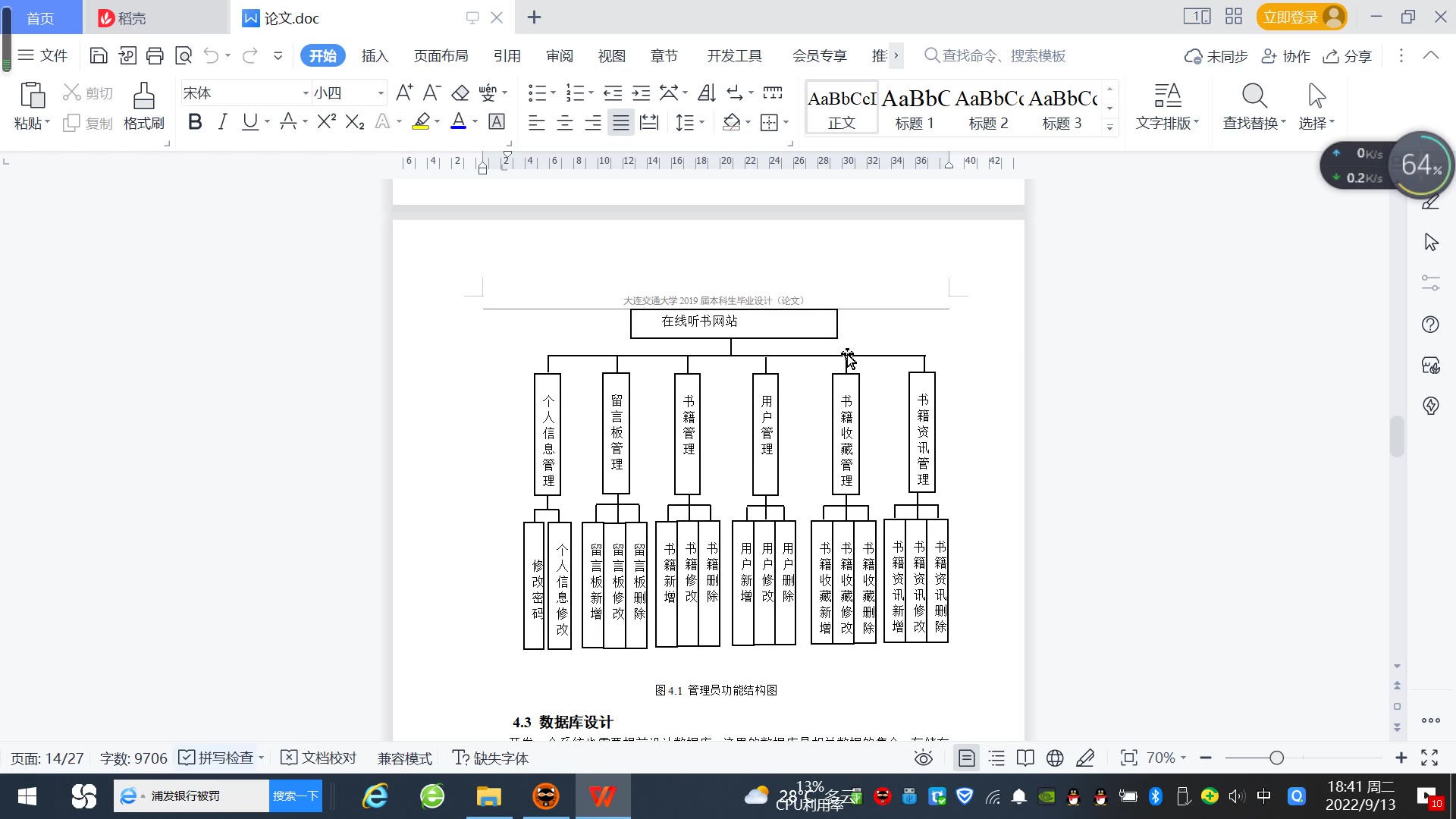Click 协作 collaborate button
The image size is (1456, 819).
1286,56
